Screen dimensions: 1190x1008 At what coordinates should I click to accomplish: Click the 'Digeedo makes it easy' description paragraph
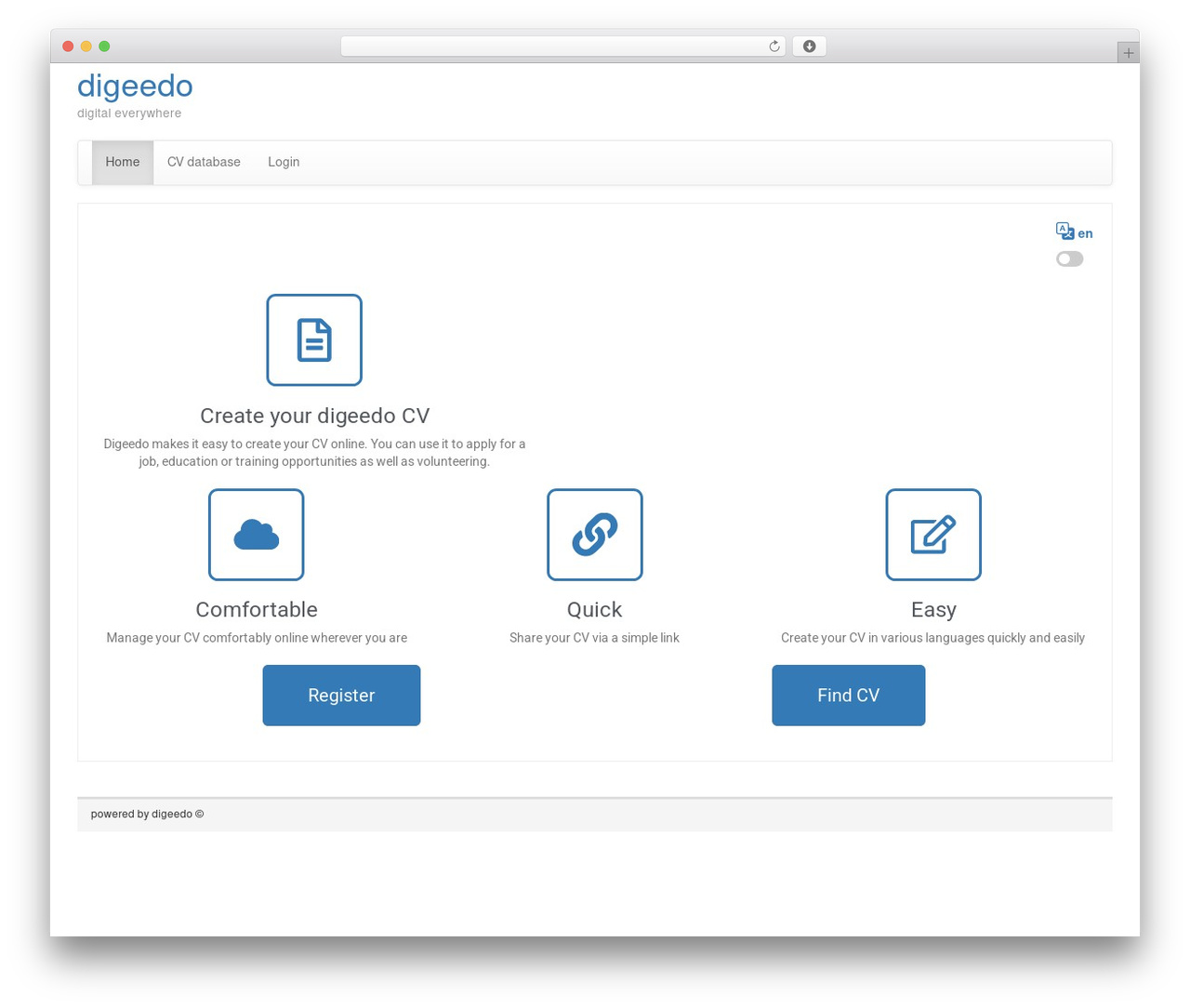click(315, 453)
